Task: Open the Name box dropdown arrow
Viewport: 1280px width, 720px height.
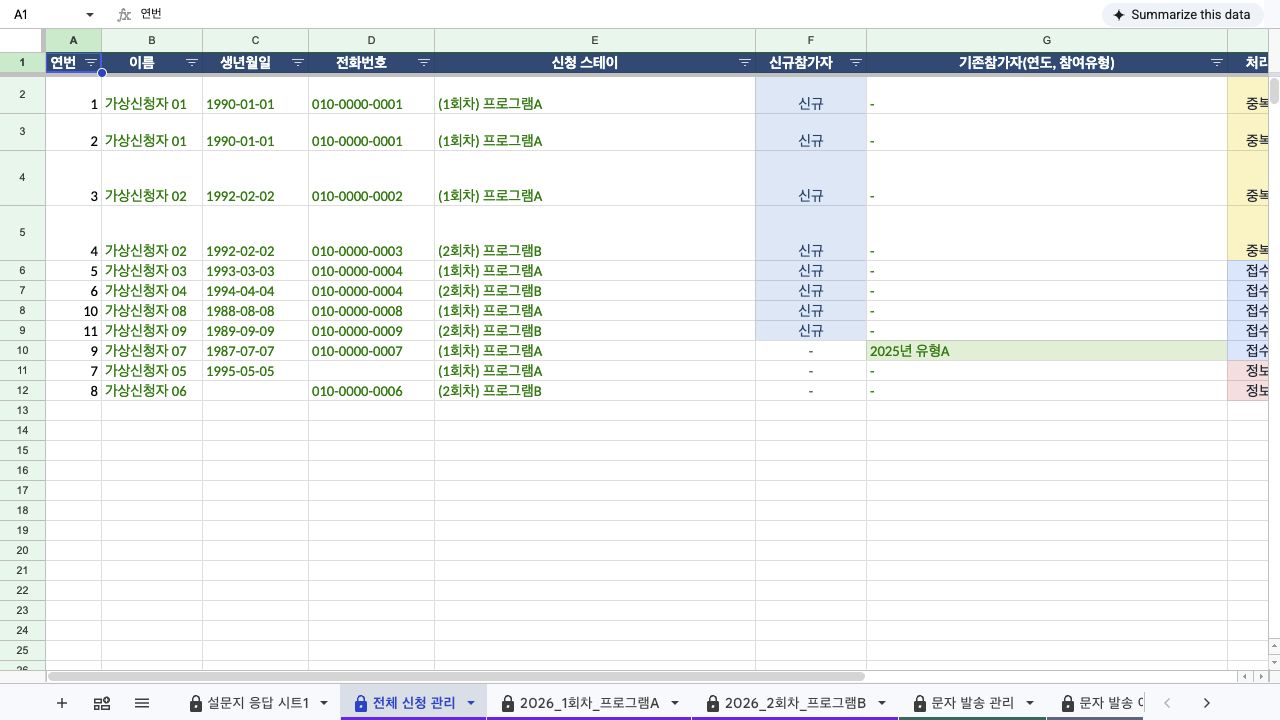Action: 90,15
